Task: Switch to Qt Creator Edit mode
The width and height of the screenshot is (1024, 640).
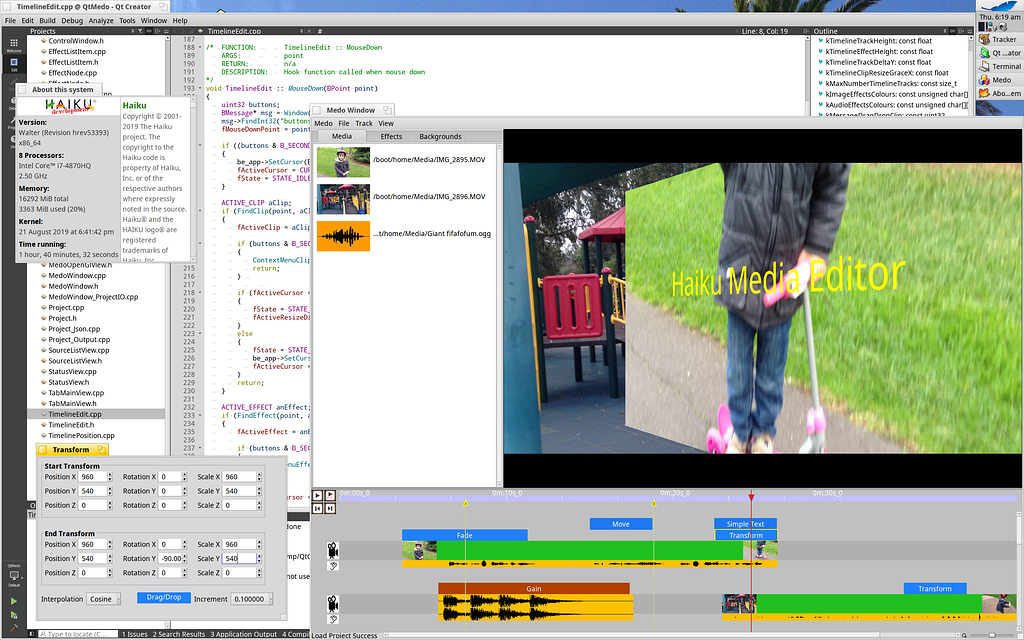Action: [x=14, y=64]
